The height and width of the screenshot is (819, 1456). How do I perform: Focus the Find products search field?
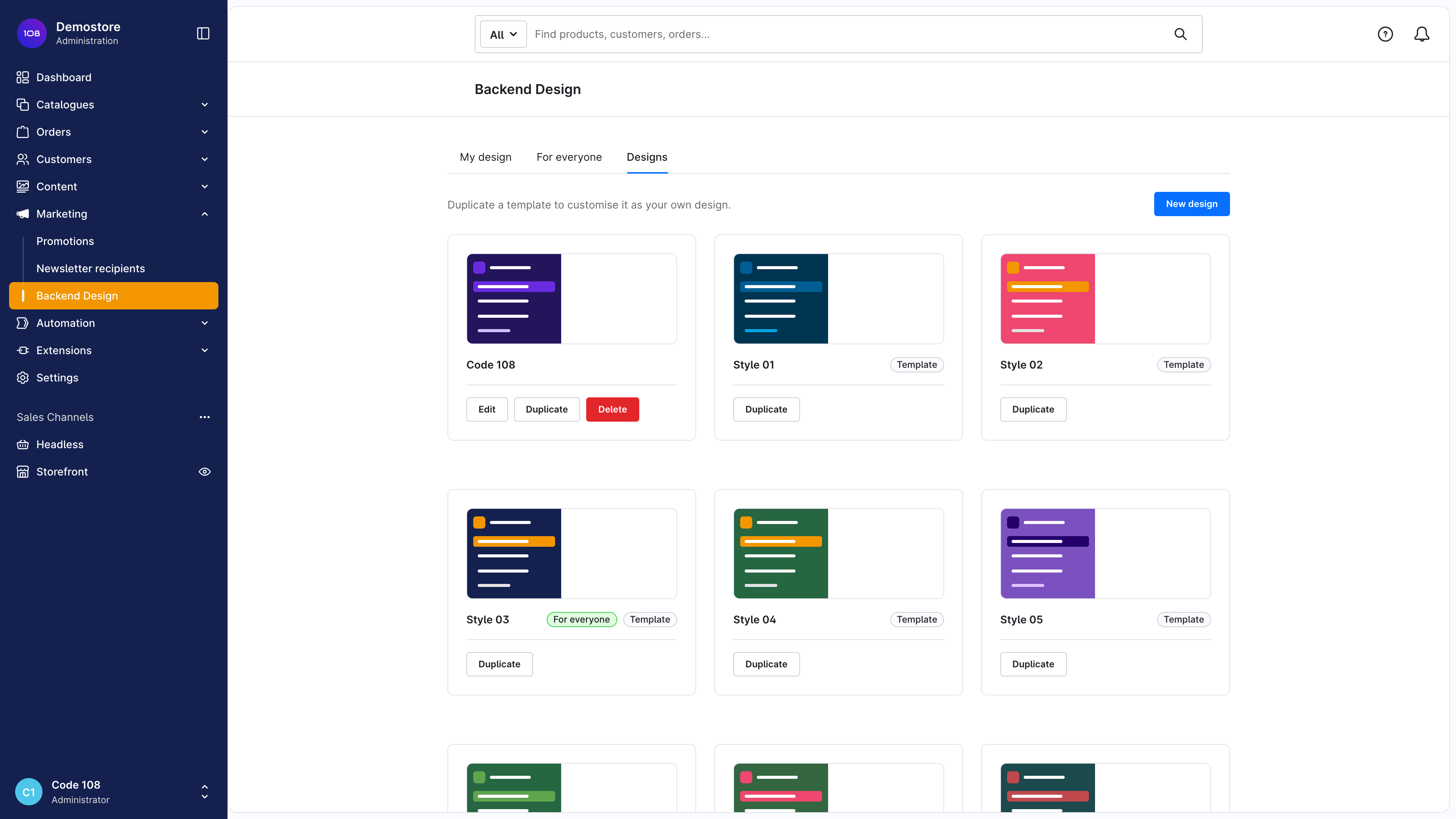pos(848,35)
